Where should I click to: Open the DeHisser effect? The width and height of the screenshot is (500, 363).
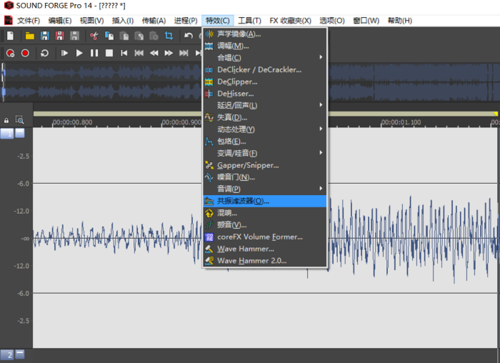[x=265, y=94]
